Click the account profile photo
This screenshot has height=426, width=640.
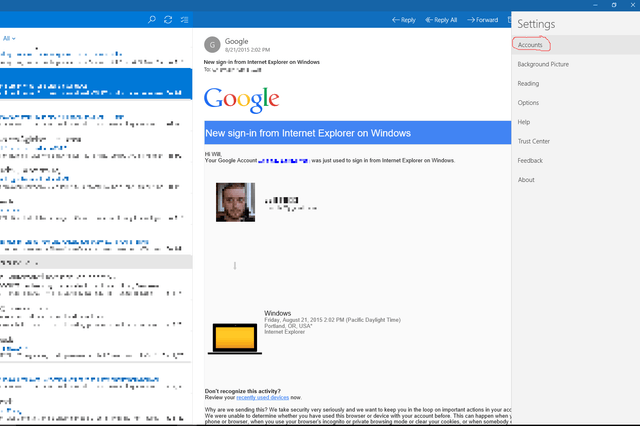tap(236, 202)
